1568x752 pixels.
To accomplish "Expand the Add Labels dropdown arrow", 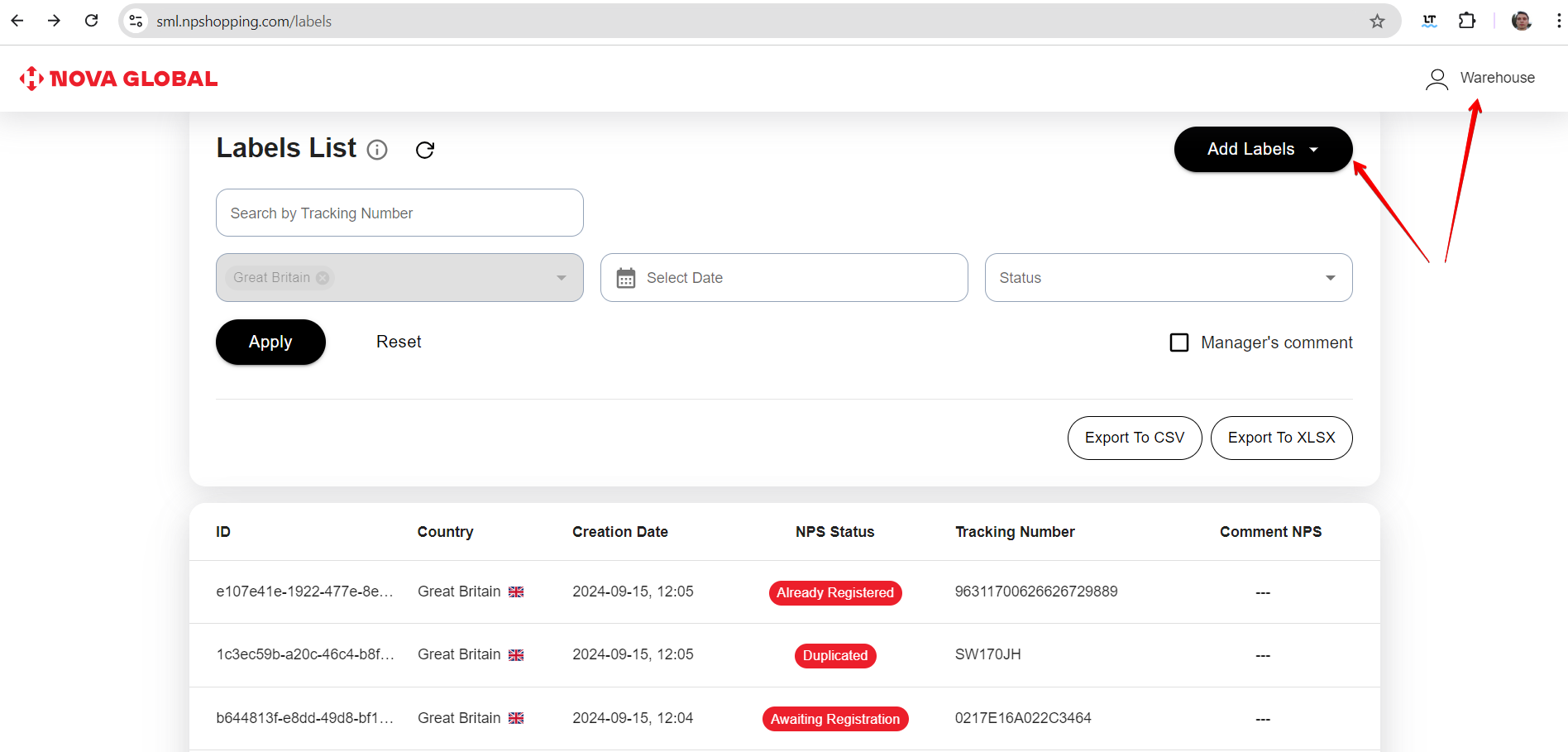I will [1313, 150].
